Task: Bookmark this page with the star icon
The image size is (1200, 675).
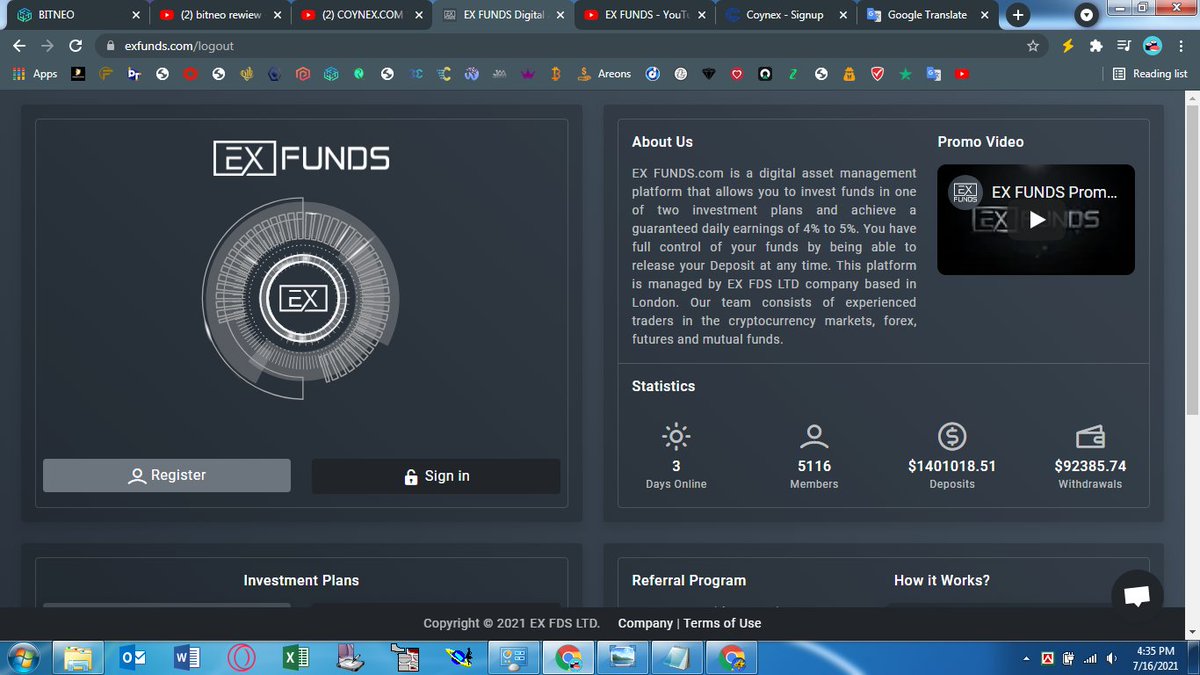Action: (1033, 45)
